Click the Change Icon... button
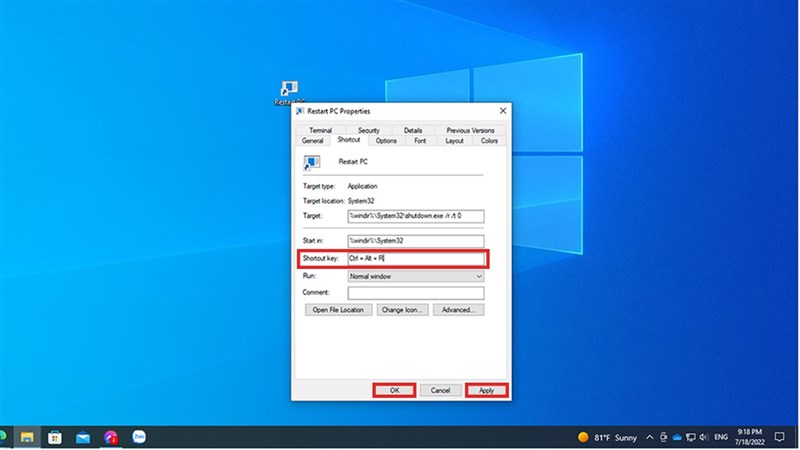Screen dimensions: 800x450 pos(403,310)
